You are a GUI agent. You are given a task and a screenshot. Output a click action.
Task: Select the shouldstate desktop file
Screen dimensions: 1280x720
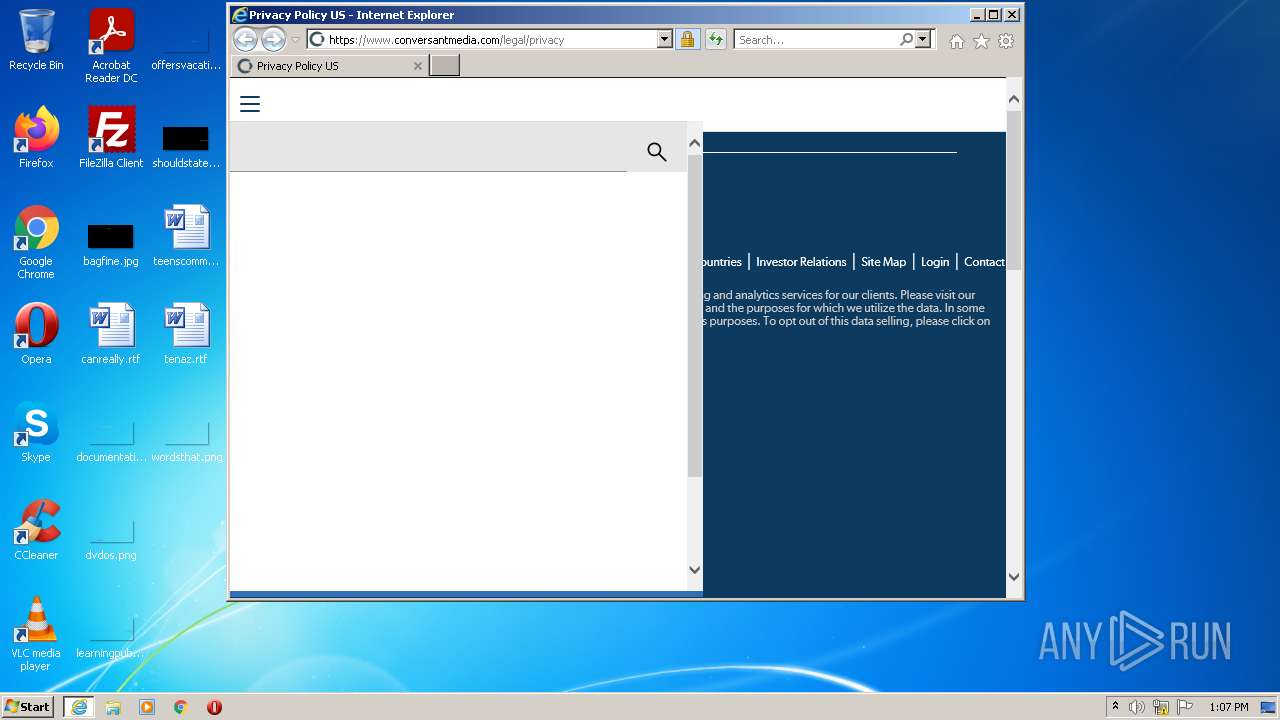(186, 147)
